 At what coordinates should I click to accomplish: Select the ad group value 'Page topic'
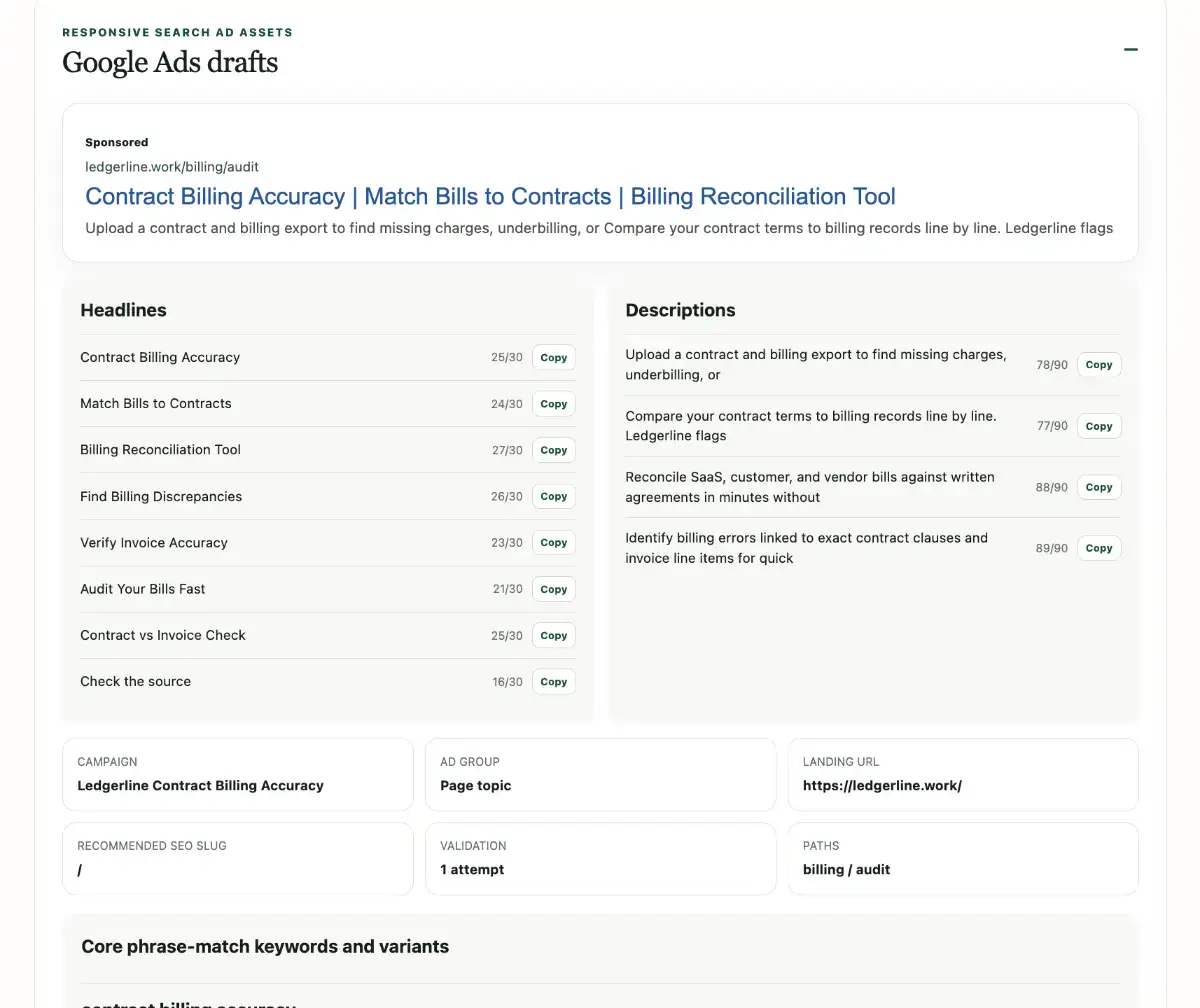[x=476, y=785]
